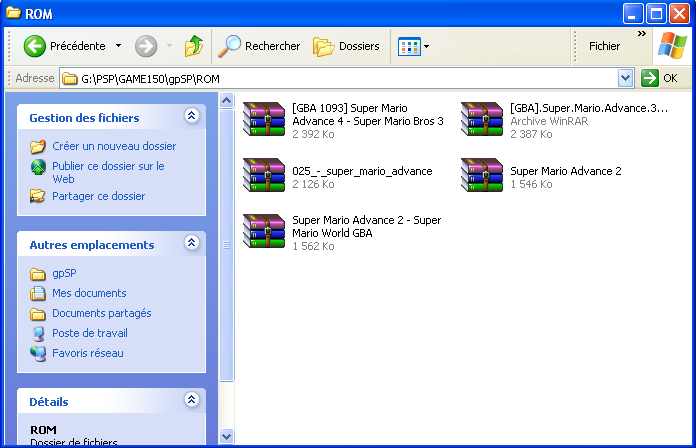Click file name '[GBA].Super.Mario.Advance.3...'
Viewport: 696px width, 448px height.
pyautogui.click(x=589, y=108)
